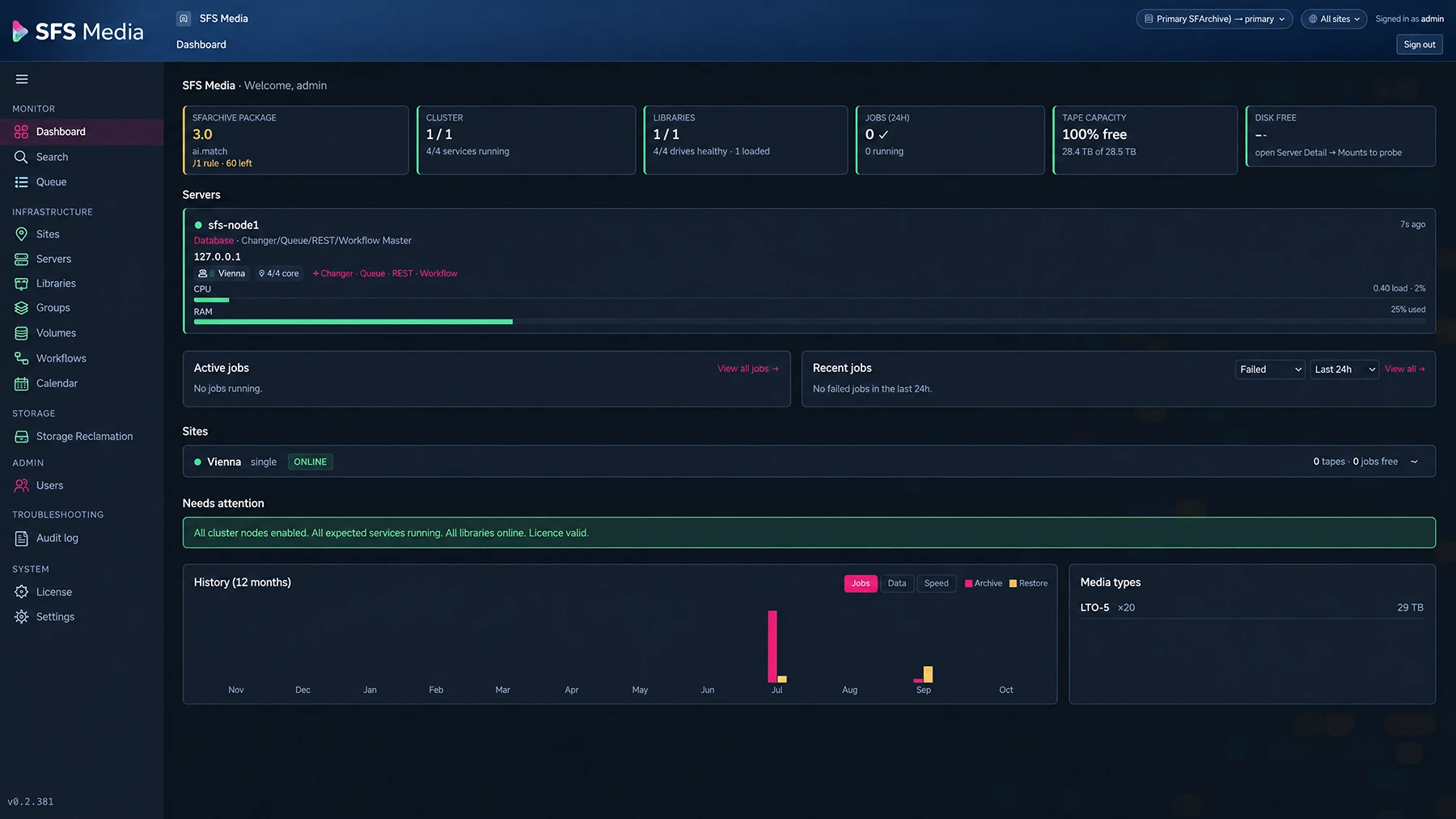Viewport: 1456px width, 819px height.
Task: Click the home icon beside SFS Media breadcrumb
Action: pyautogui.click(x=184, y=19)
